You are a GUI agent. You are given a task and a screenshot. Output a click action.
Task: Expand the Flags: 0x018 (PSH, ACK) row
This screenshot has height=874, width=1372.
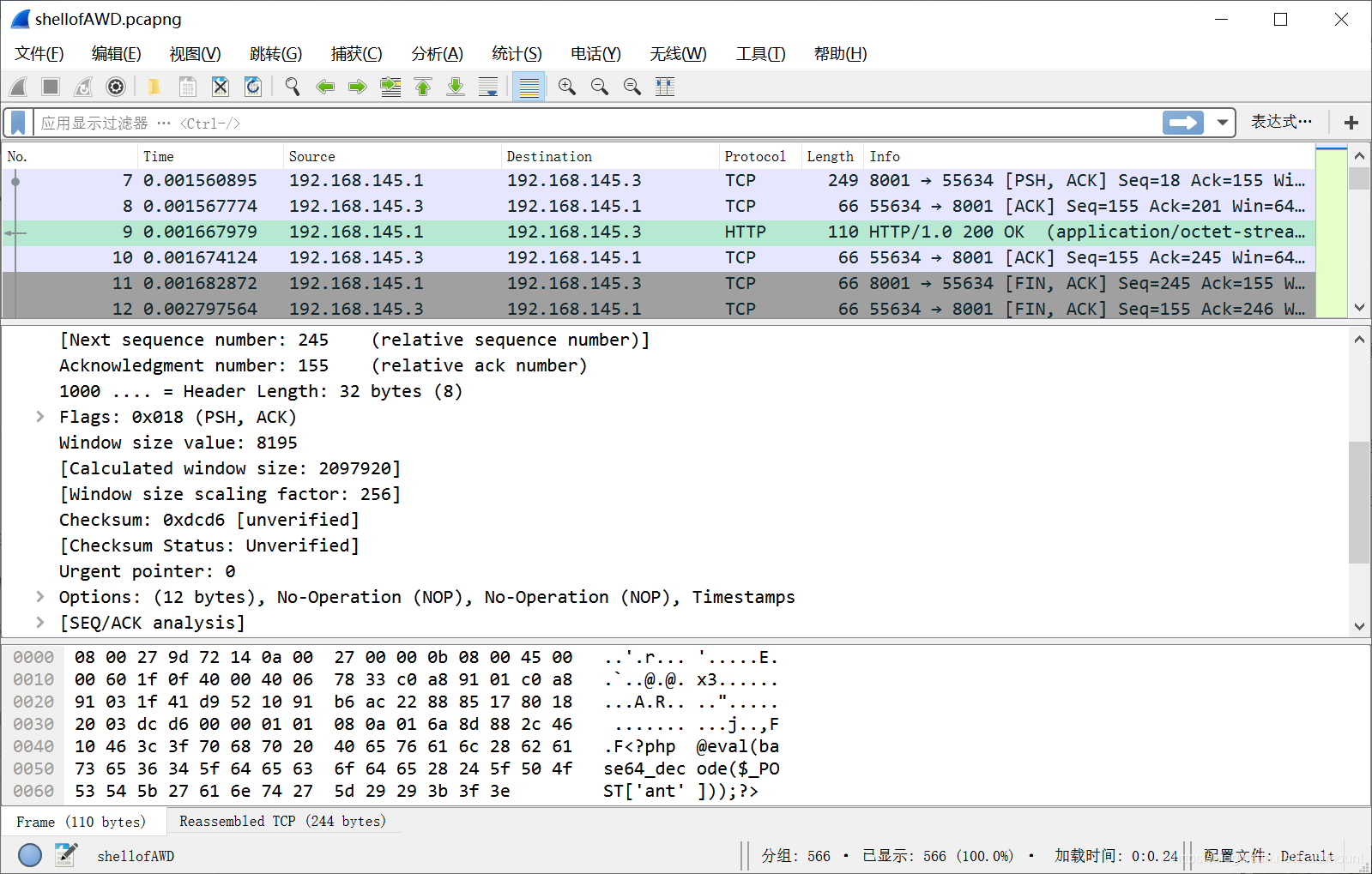point(40,417)
